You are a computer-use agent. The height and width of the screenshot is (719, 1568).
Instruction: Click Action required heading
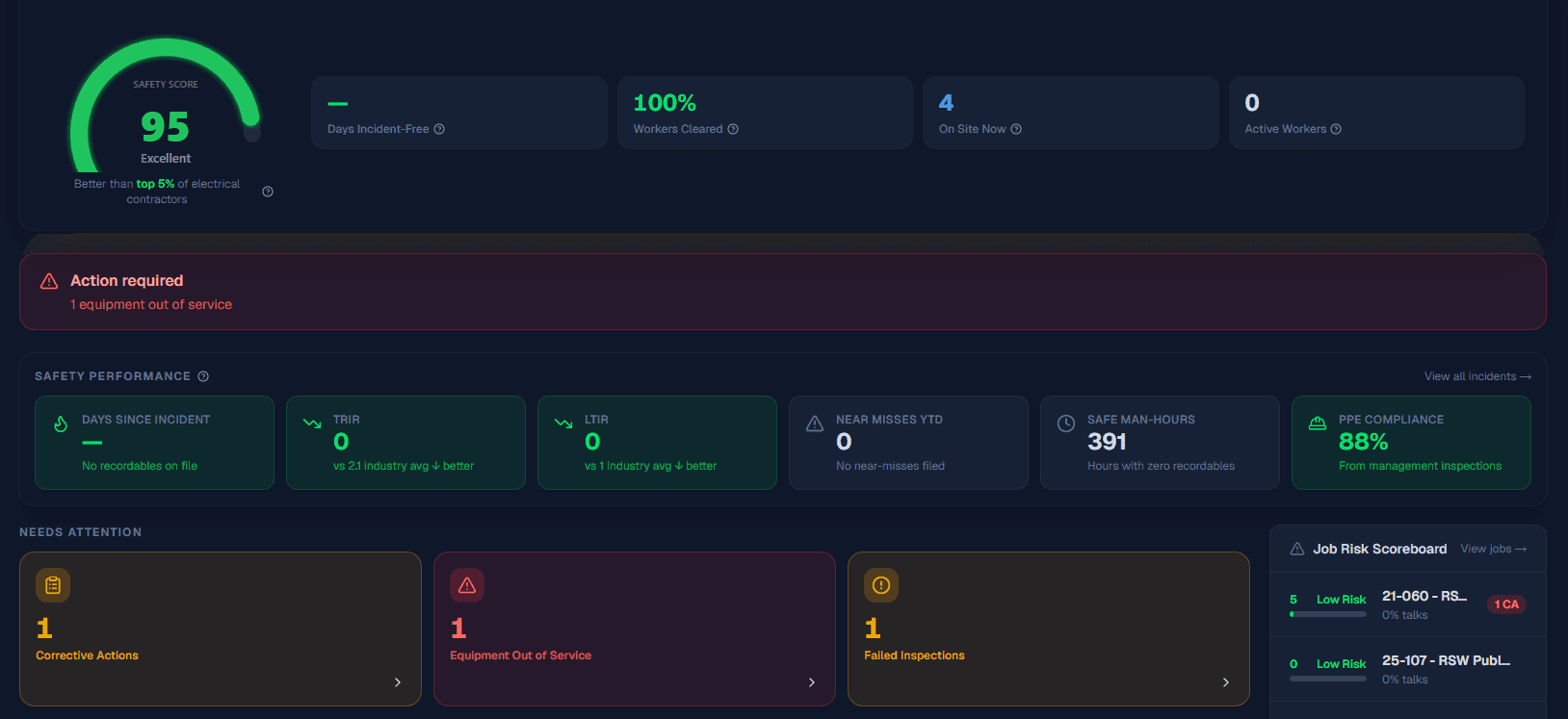coord(126,281)
